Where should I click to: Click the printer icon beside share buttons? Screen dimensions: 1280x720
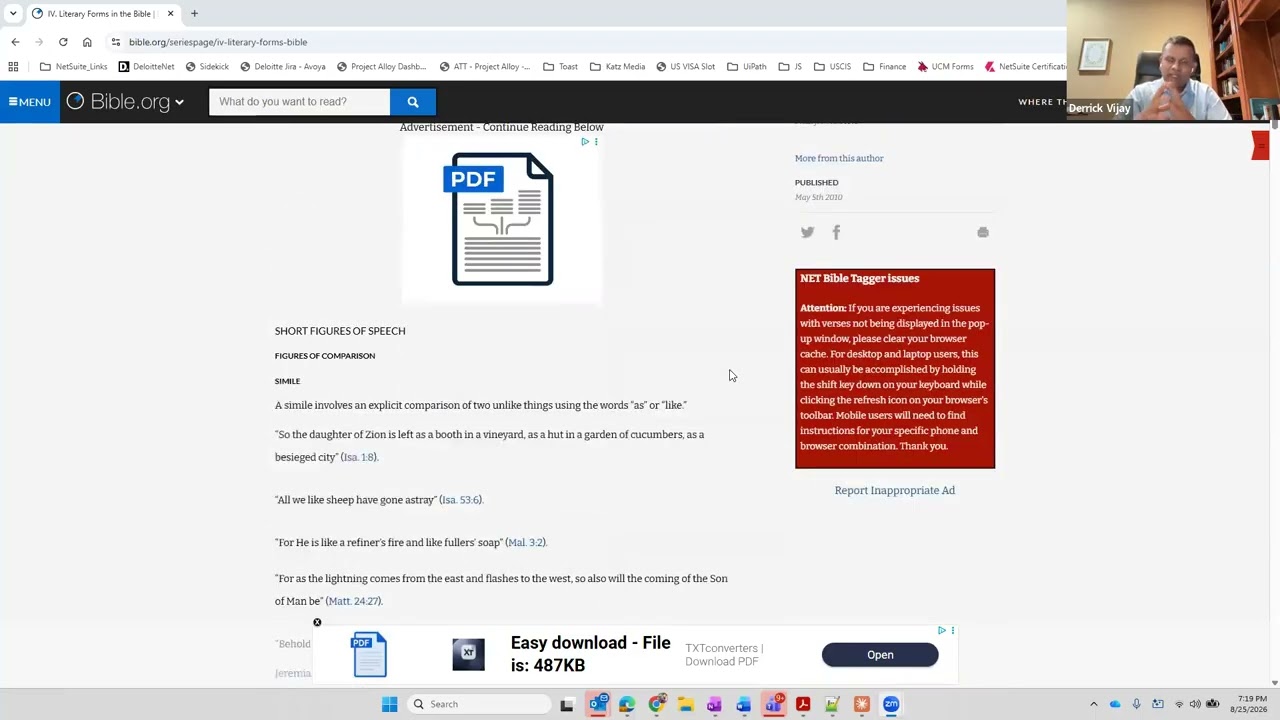click(x=983, y=232)
